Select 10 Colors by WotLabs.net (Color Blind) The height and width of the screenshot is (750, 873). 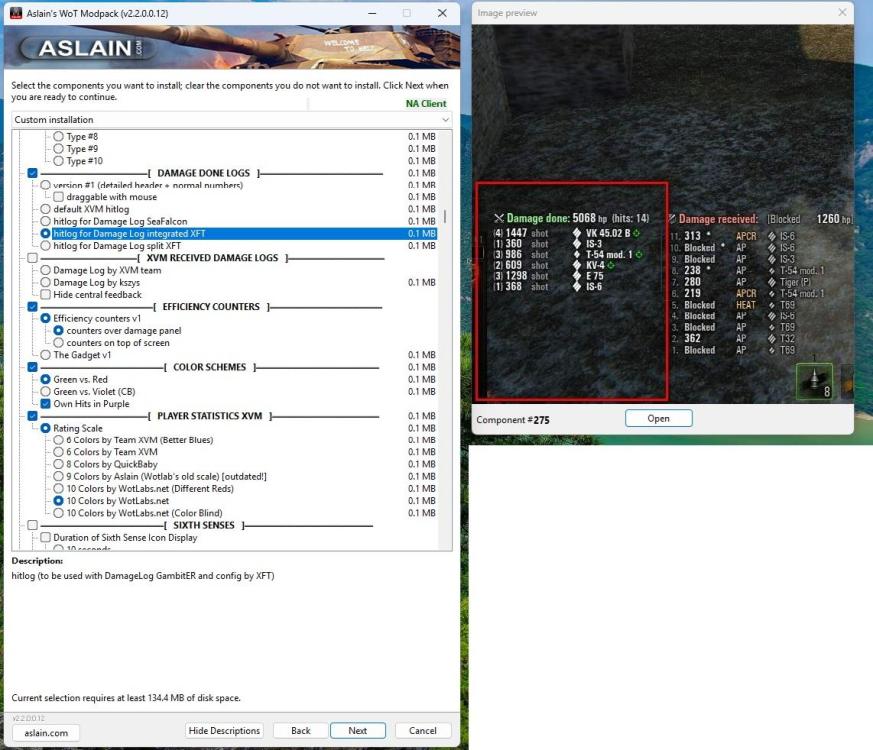[58, 513]
